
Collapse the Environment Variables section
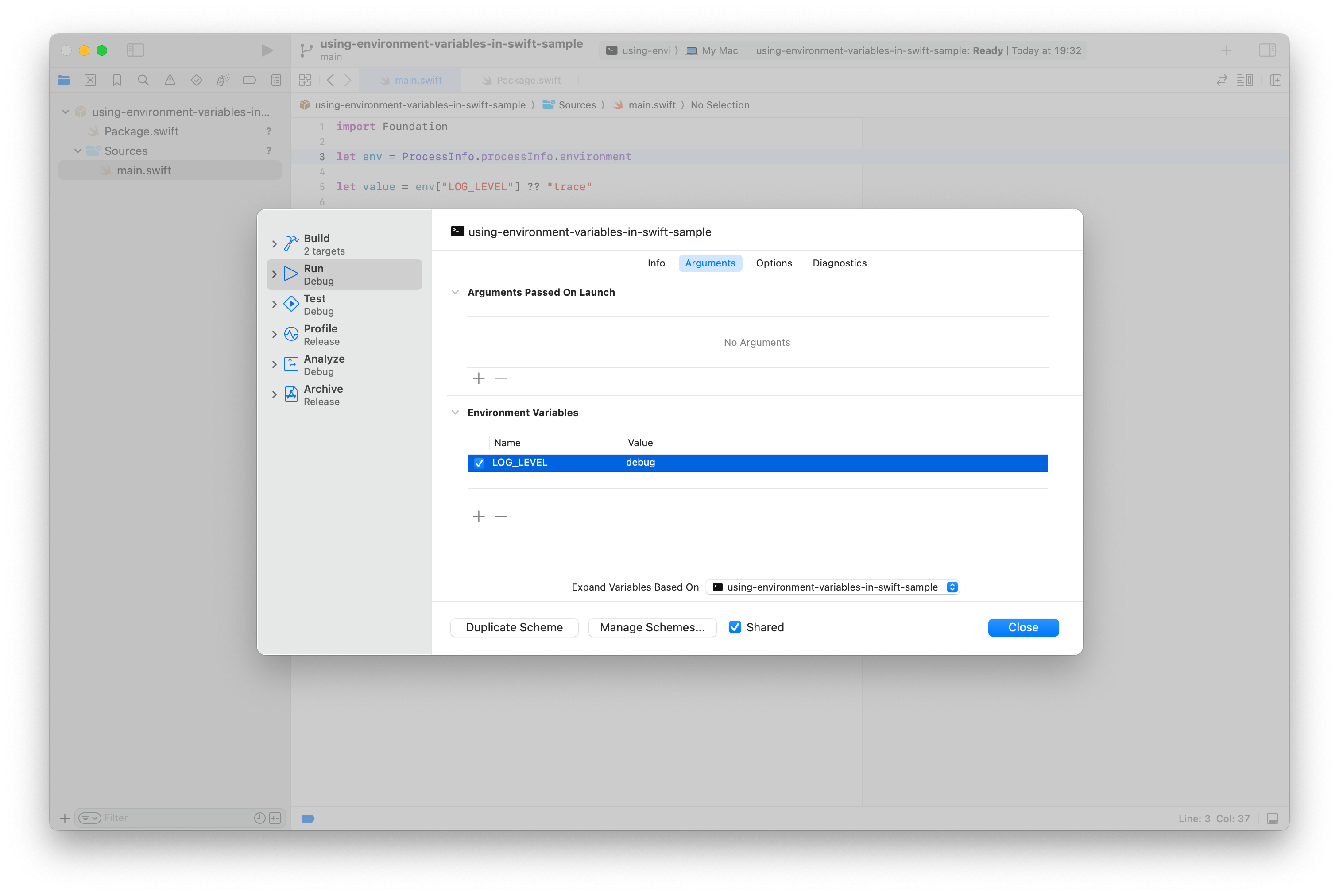[455, 412]
